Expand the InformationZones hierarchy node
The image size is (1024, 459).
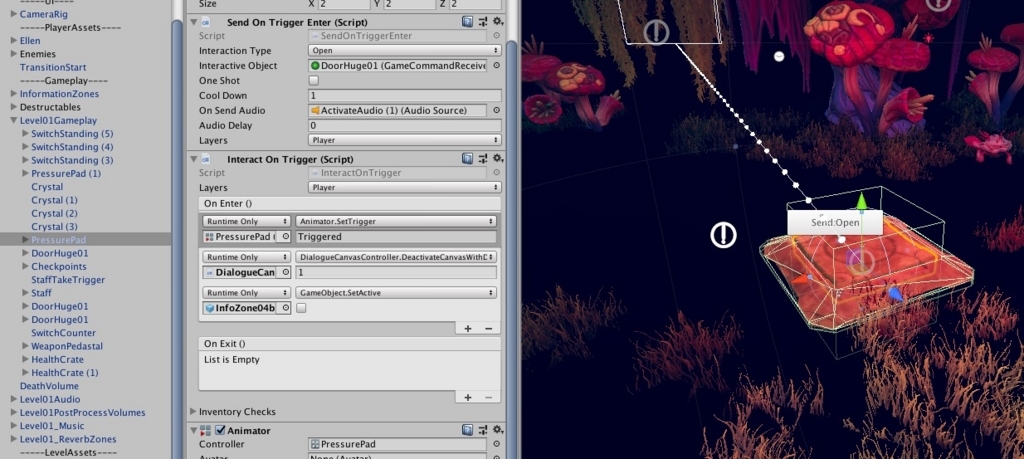(14, 93)
